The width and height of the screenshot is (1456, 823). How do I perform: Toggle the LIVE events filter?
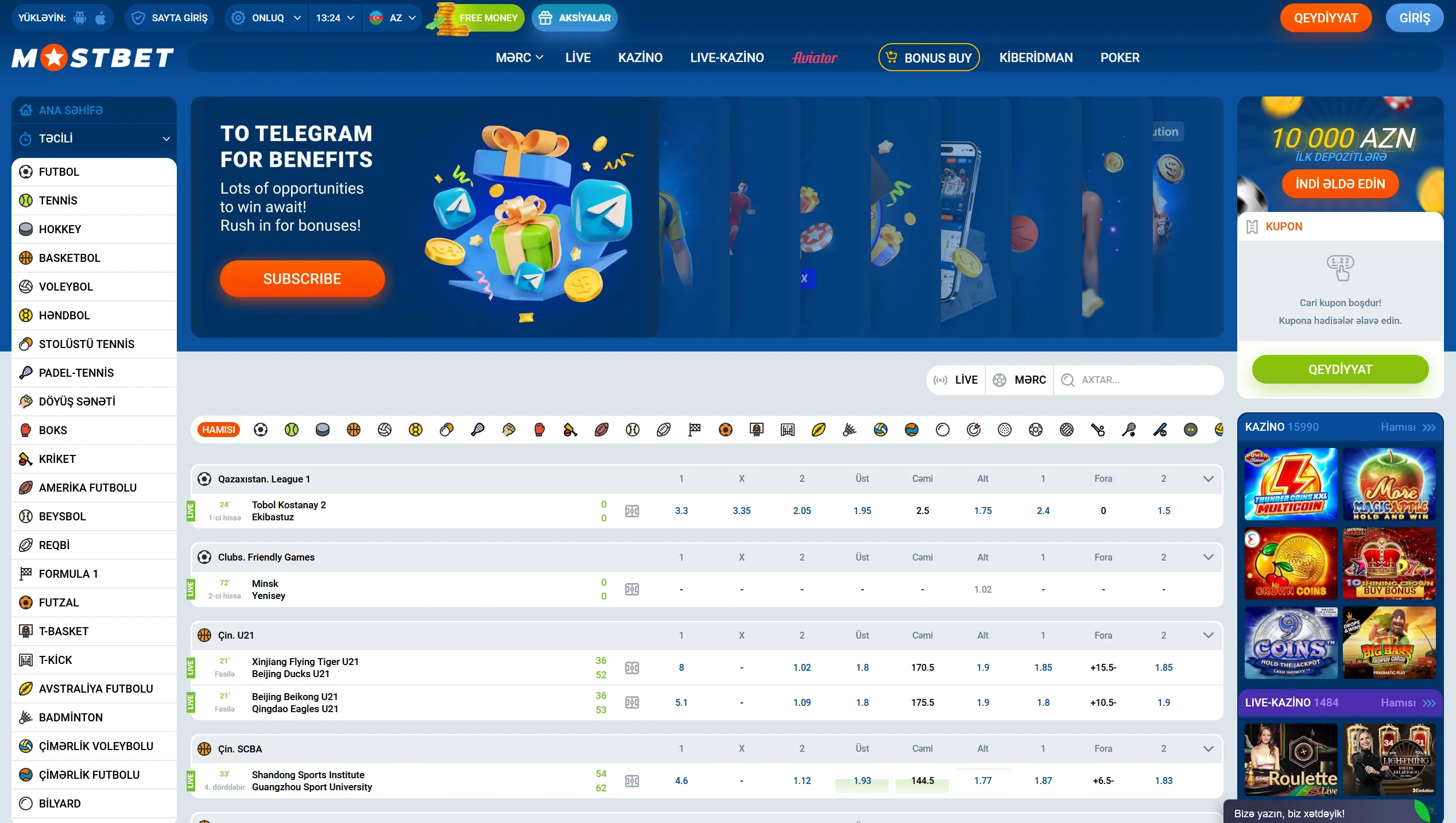tap(956, 380)
